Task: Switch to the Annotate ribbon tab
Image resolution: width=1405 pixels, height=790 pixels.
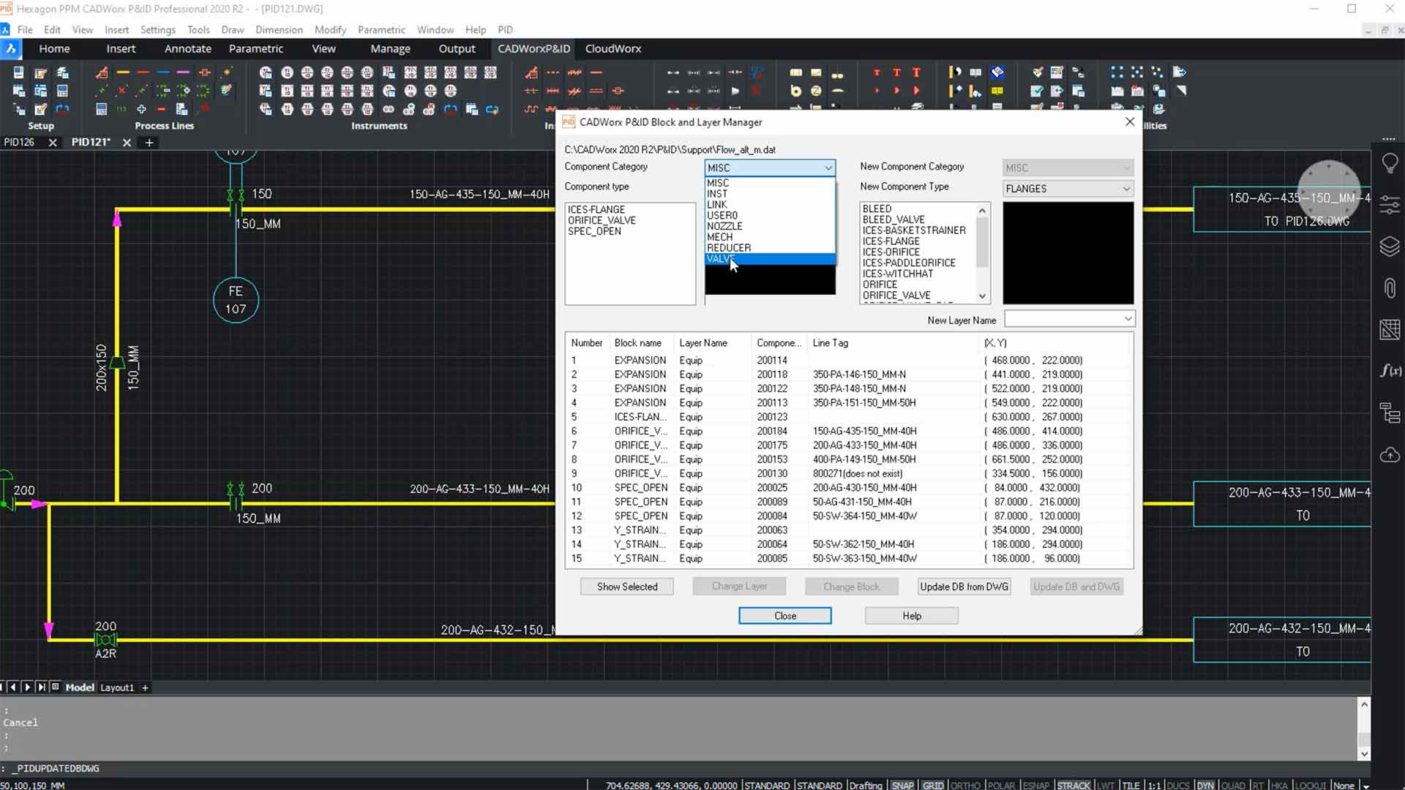Action: (x=188, y=48)
